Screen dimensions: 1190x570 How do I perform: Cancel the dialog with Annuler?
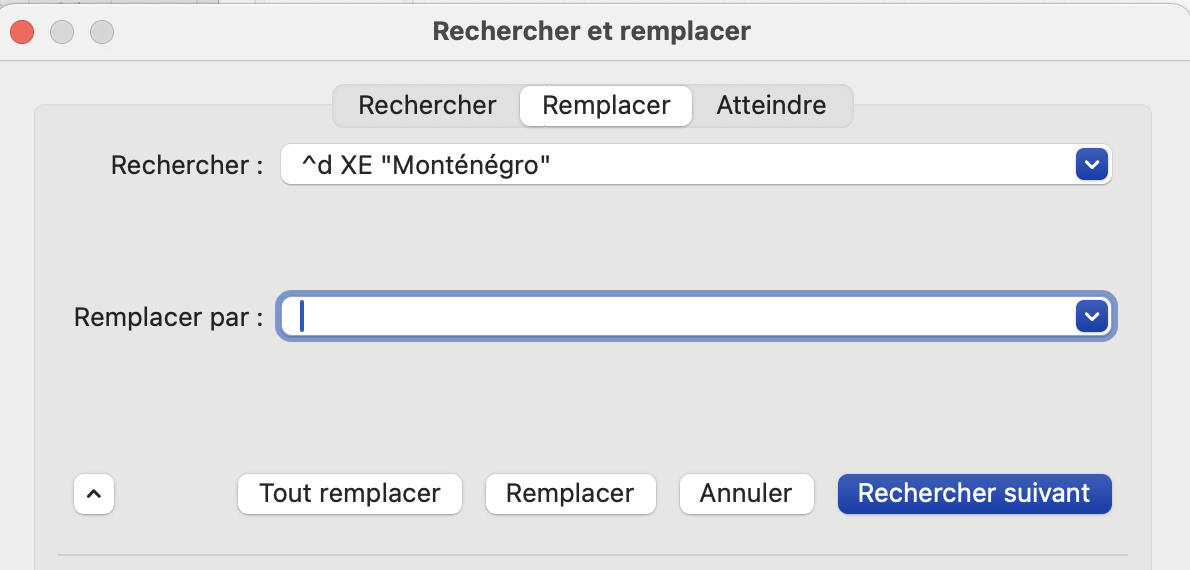(746, 494)
